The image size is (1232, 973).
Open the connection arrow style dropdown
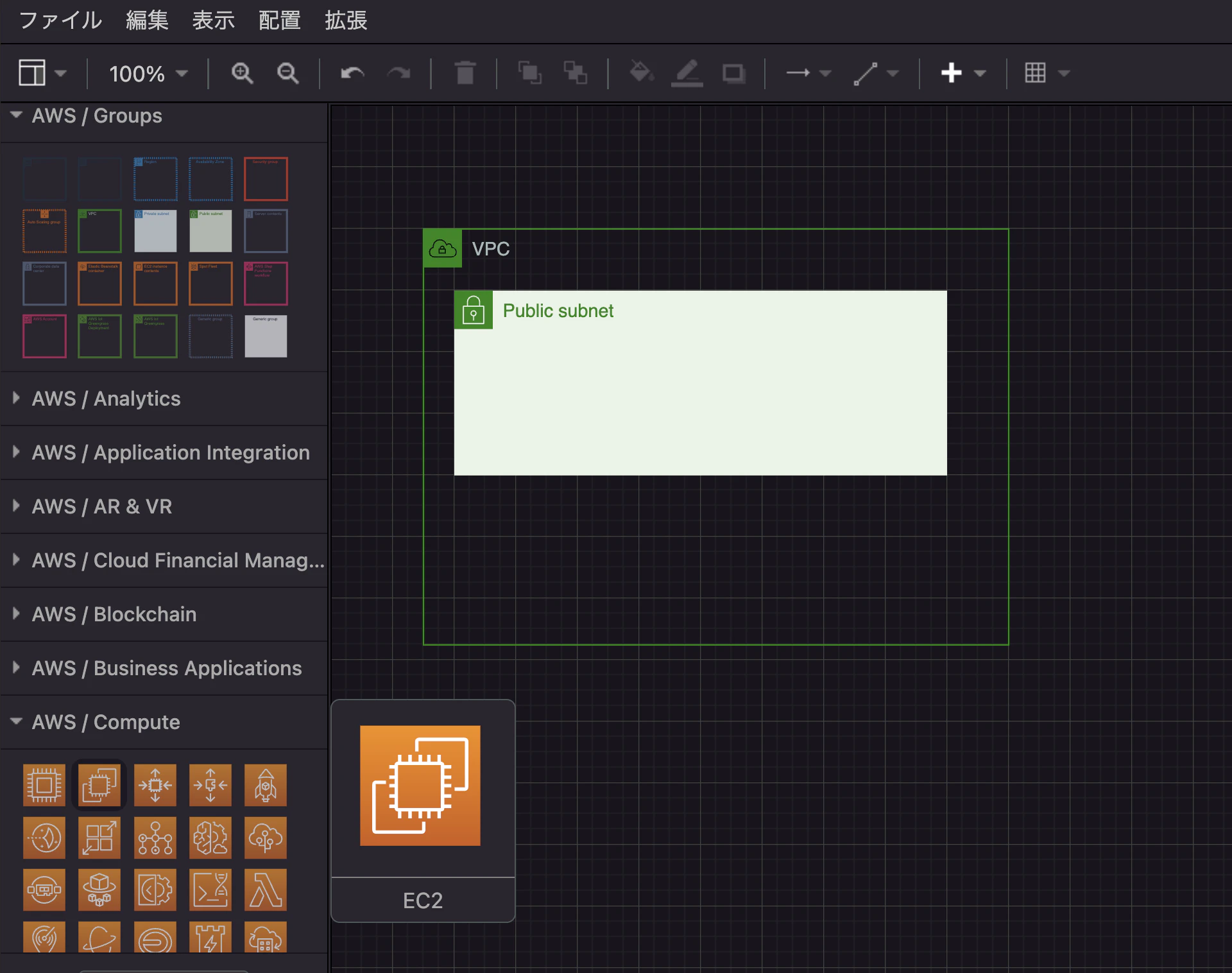809,73
